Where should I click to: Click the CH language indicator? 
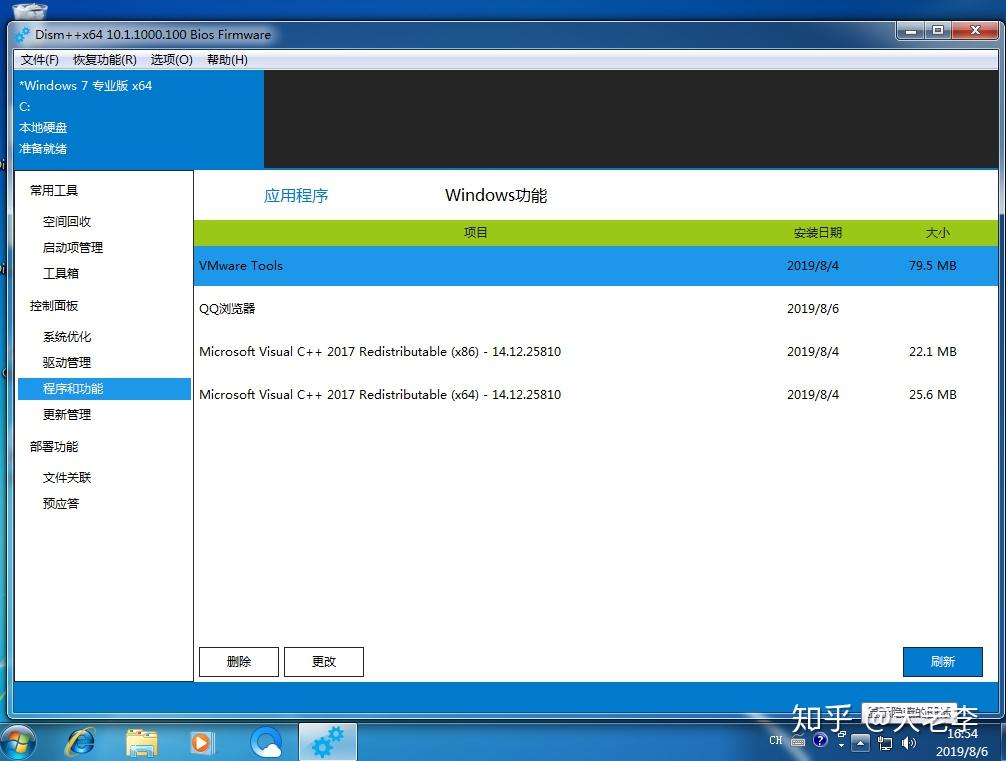tap(776, 740)
